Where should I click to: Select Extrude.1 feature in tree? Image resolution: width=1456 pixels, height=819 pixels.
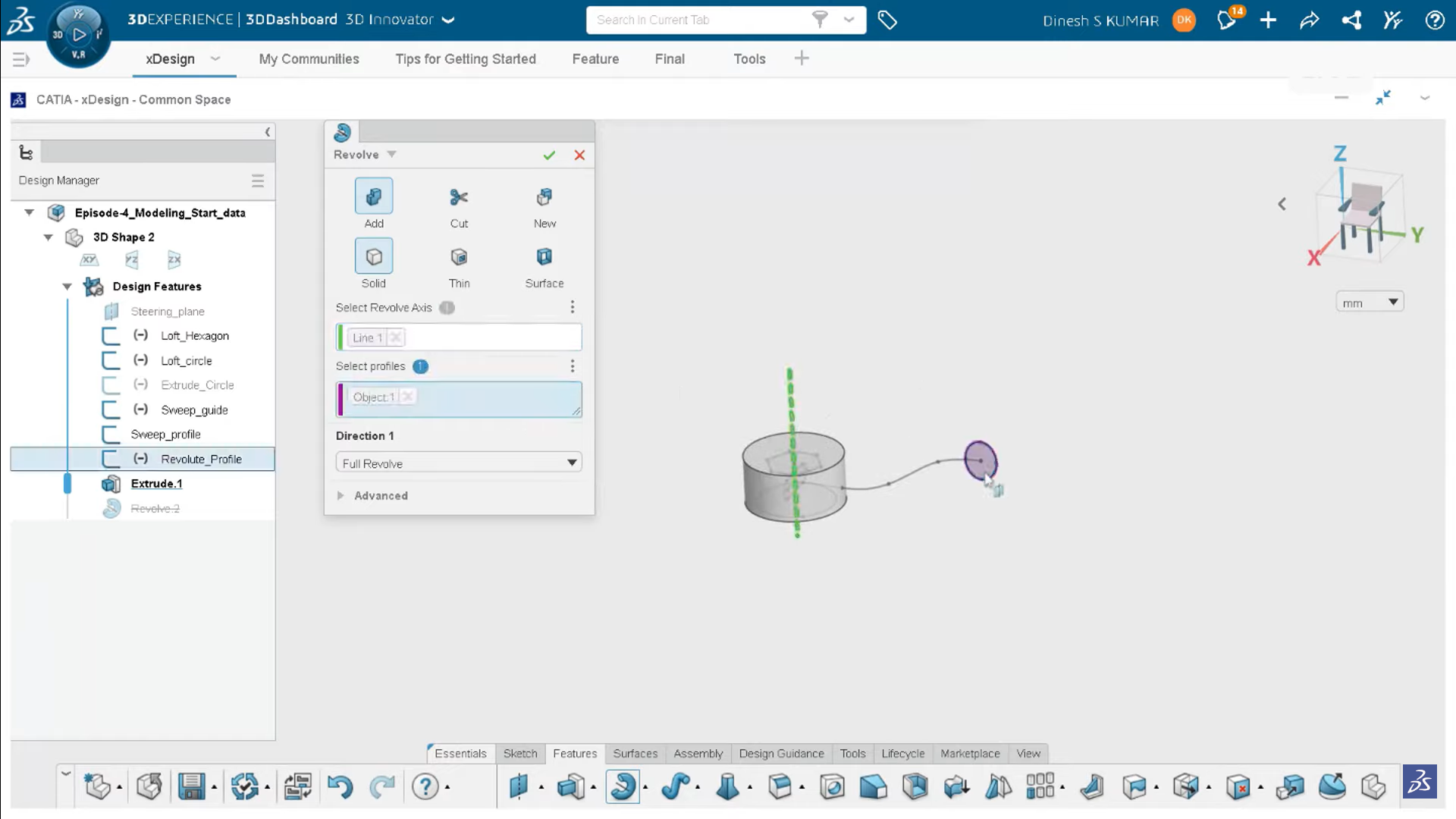pyautogui.click(x=156, y=484)
